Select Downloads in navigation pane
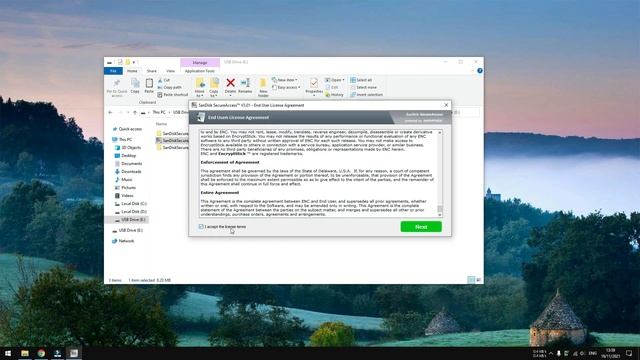 128,171
